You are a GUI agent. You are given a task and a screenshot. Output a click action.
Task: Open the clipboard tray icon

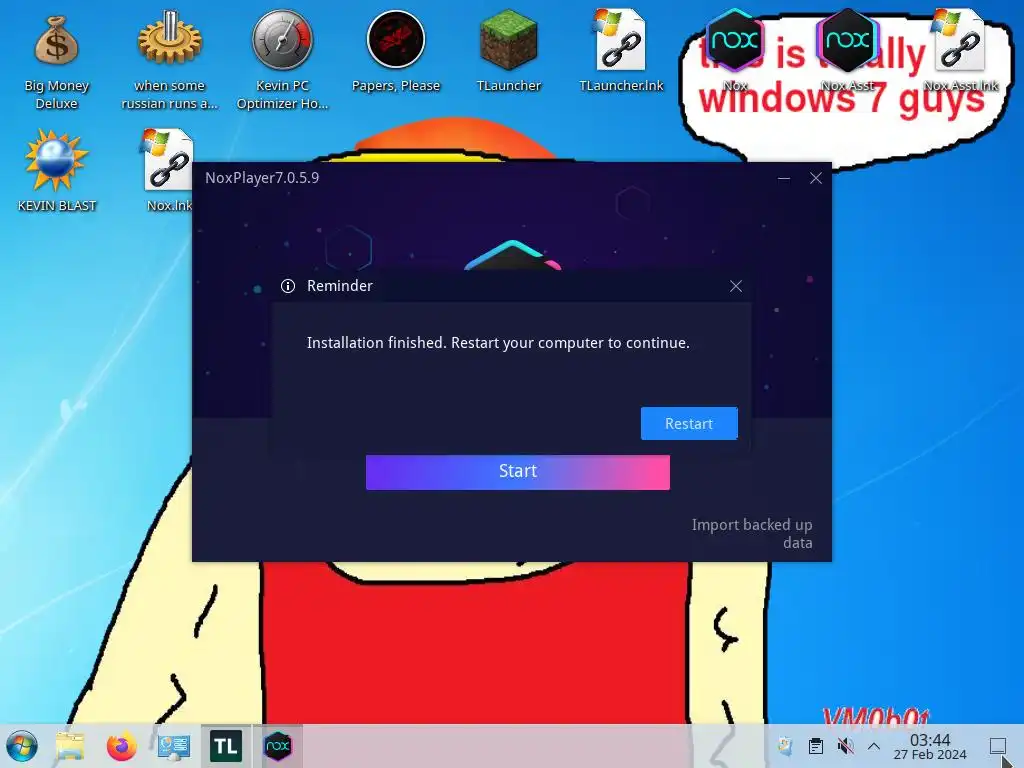(816, 746)
